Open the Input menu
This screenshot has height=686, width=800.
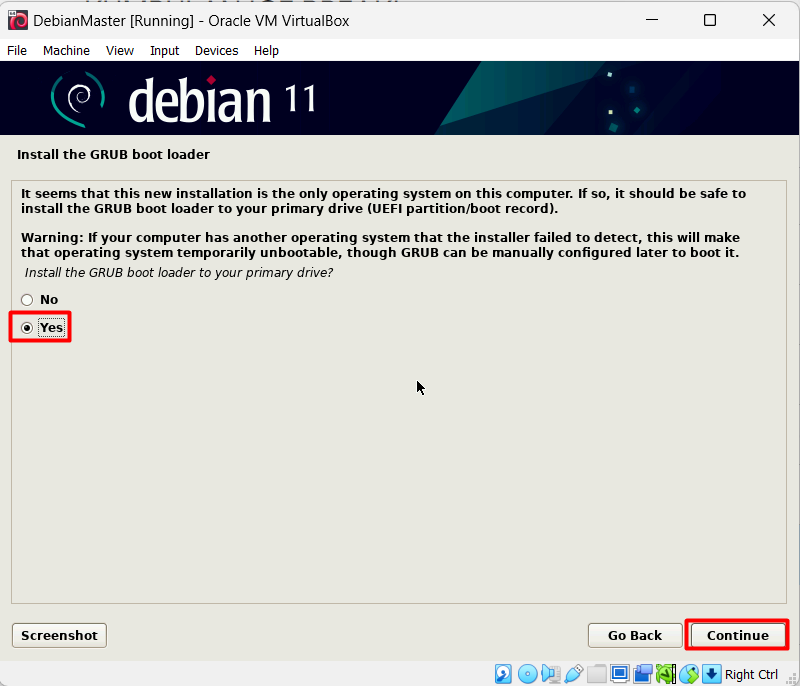click(164, 50)
